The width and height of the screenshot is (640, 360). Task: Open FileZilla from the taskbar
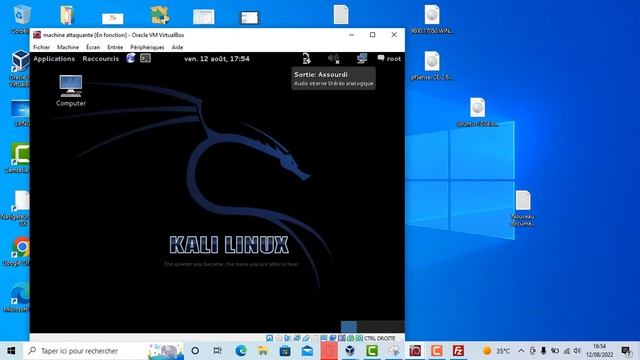pos(458,351)
